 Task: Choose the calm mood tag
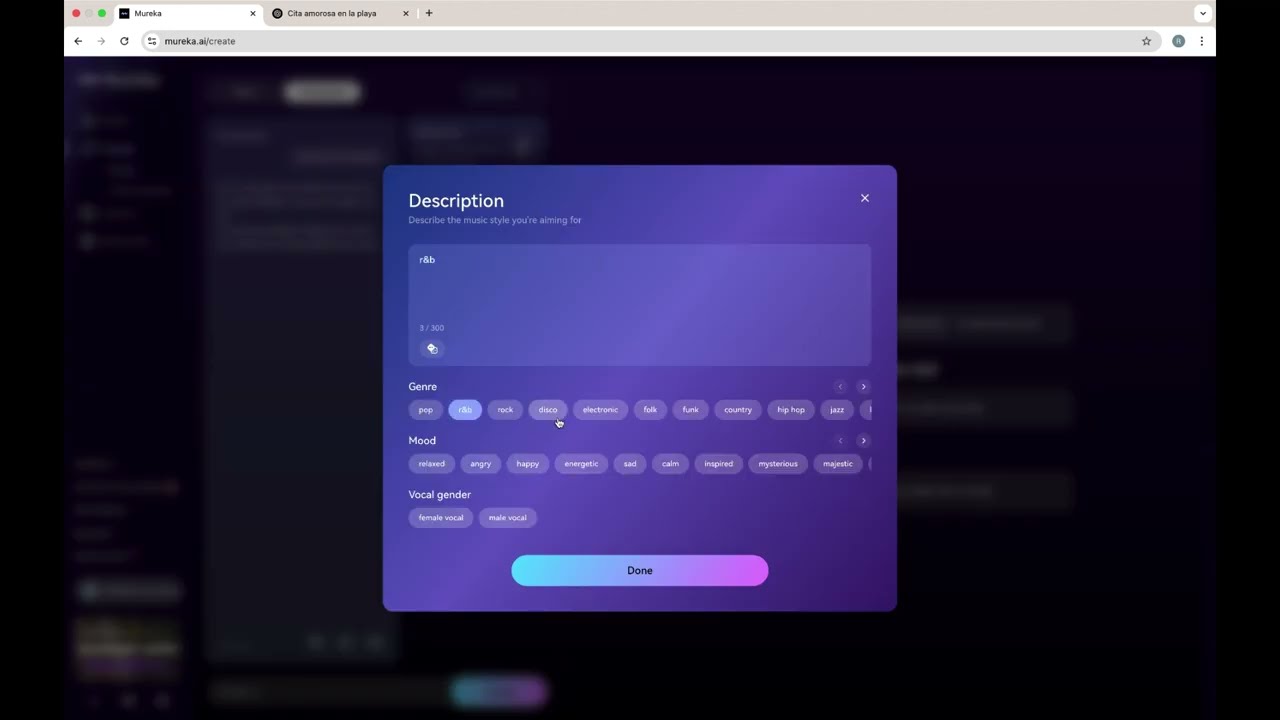pyautogui.click(x=670, y=464)
